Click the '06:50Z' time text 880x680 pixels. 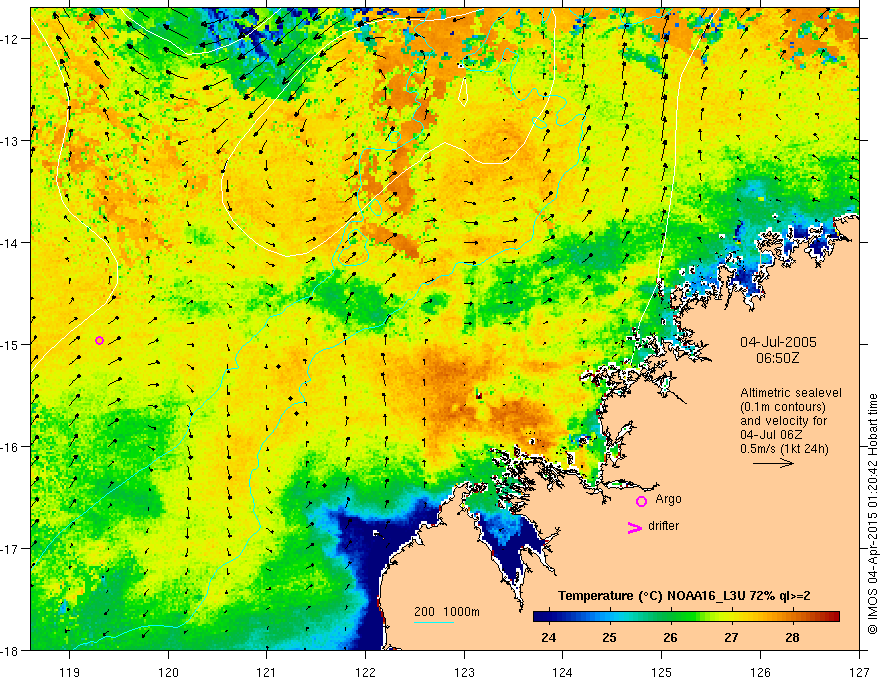[777, 358]
